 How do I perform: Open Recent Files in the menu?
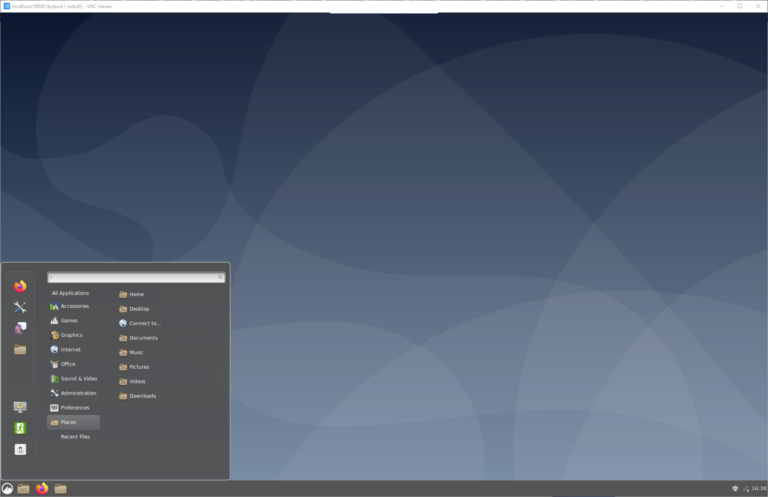pos(75,436)
